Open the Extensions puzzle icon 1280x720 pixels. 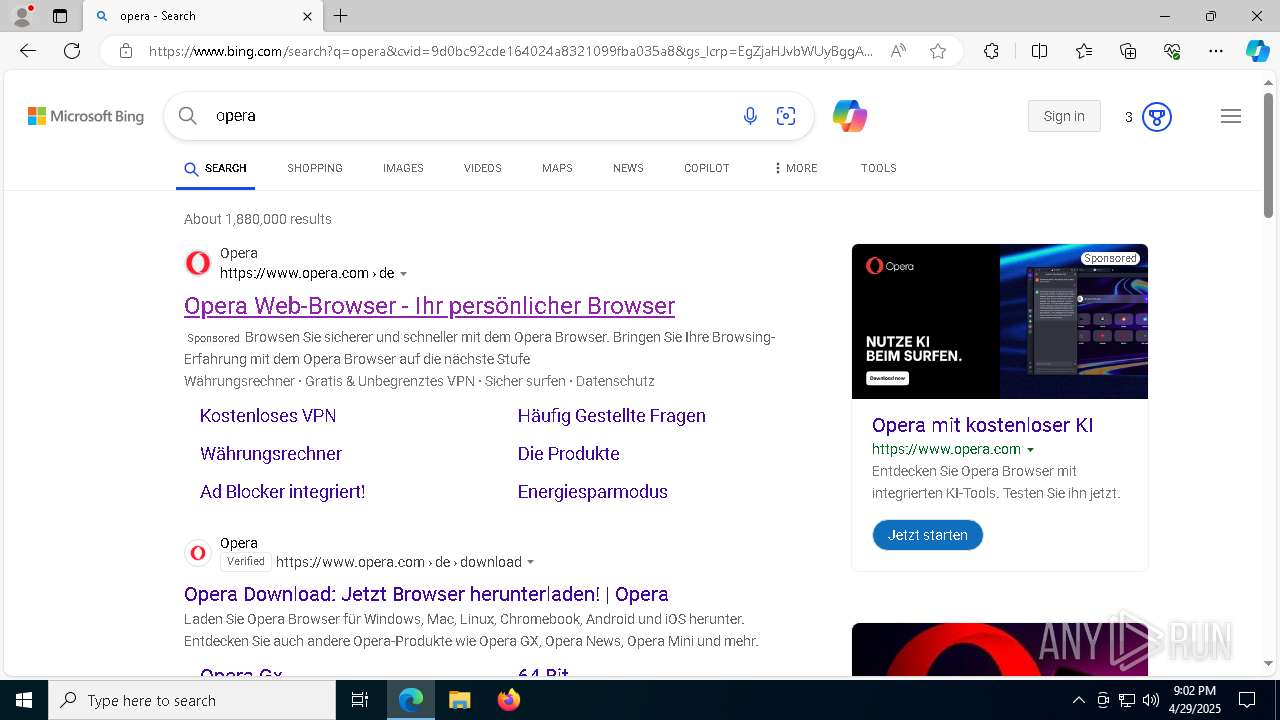pyautogui.click(x=991, y=51)
